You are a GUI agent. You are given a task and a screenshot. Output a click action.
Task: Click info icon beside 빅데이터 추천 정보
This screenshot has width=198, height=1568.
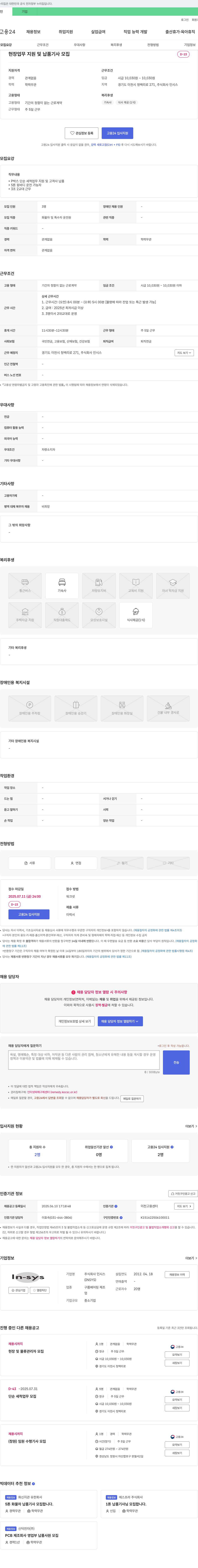click(33, 1483)
